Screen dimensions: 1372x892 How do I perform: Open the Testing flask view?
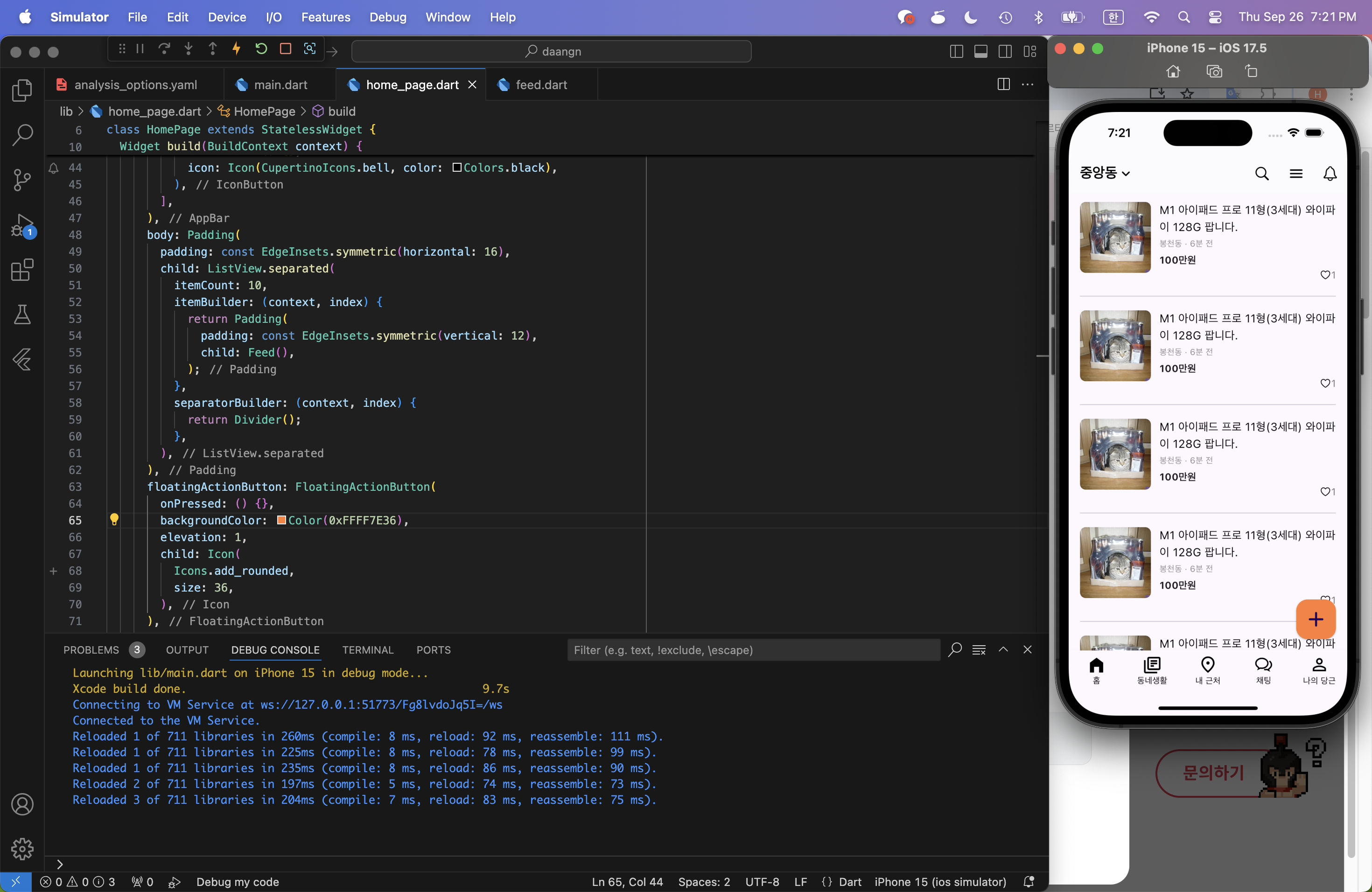coord(22,314)
